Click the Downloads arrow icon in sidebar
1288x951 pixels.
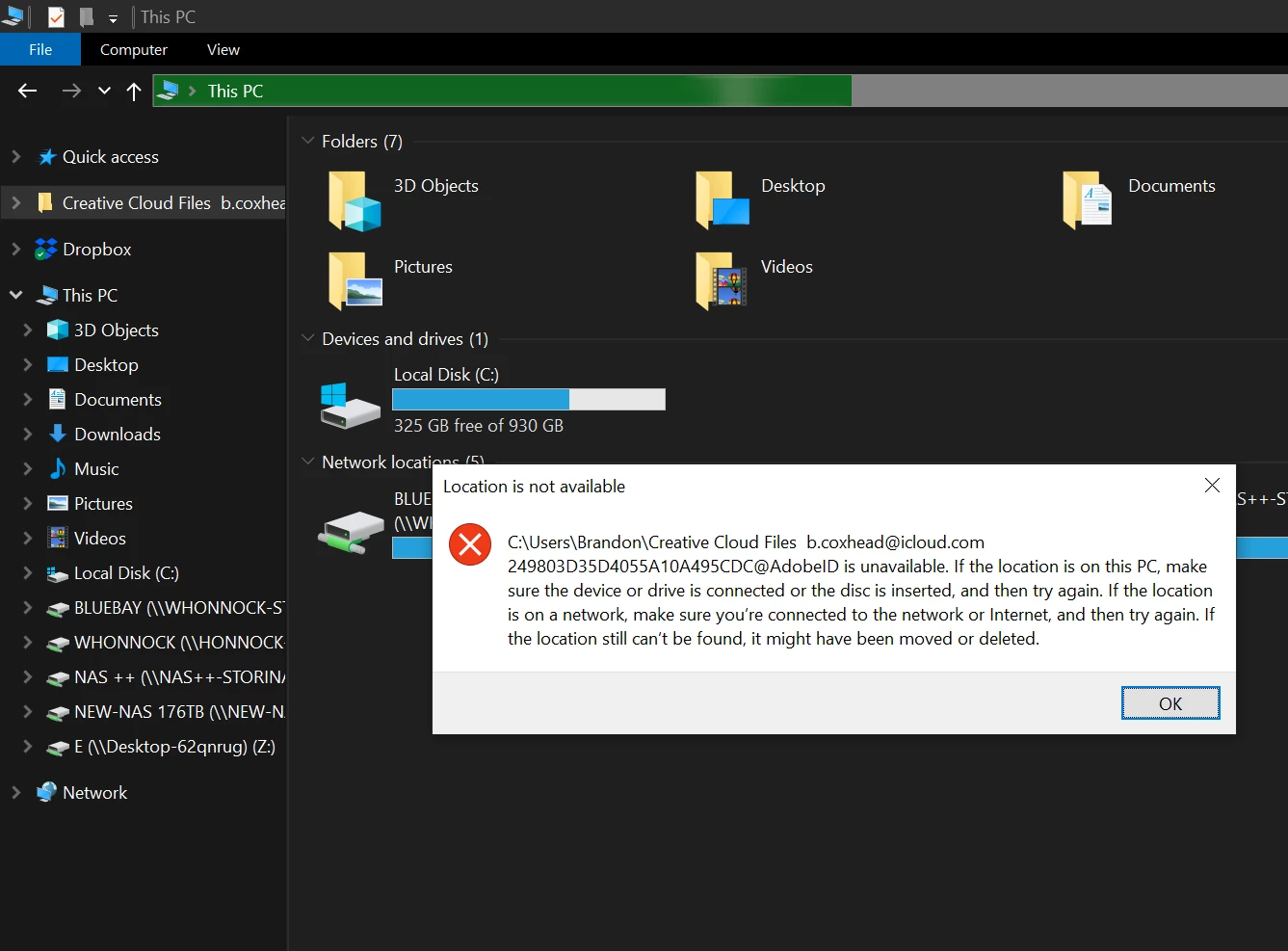coord(58,434)
